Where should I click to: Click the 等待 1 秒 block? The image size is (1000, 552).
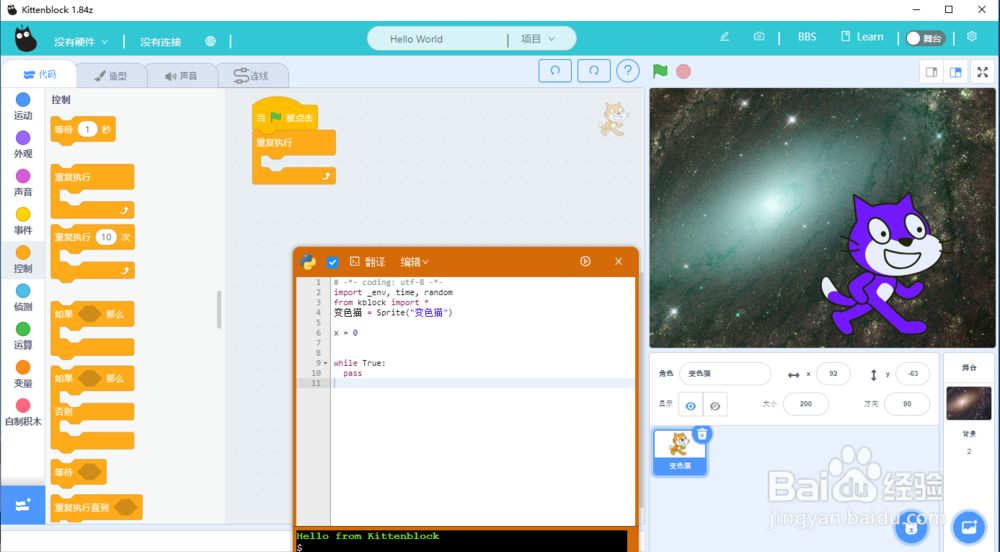coord(83,129)
